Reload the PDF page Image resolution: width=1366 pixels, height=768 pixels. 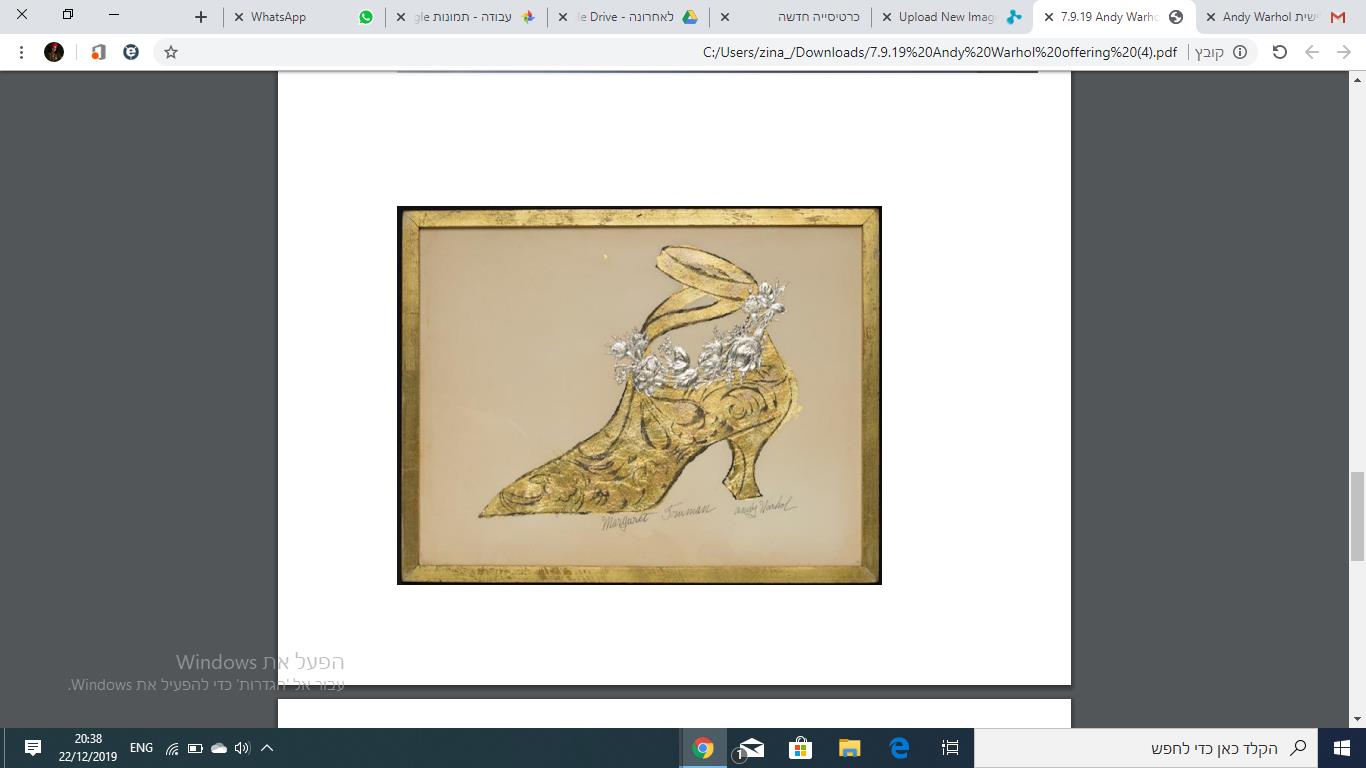coord(1279,52)
